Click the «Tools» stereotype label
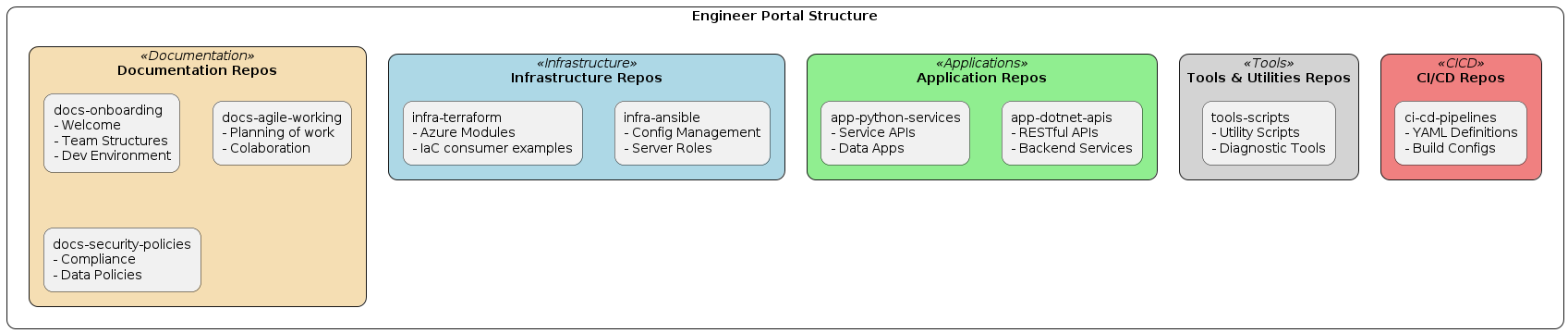This screenshot has width=1568, height=333. pos(1269,63)
